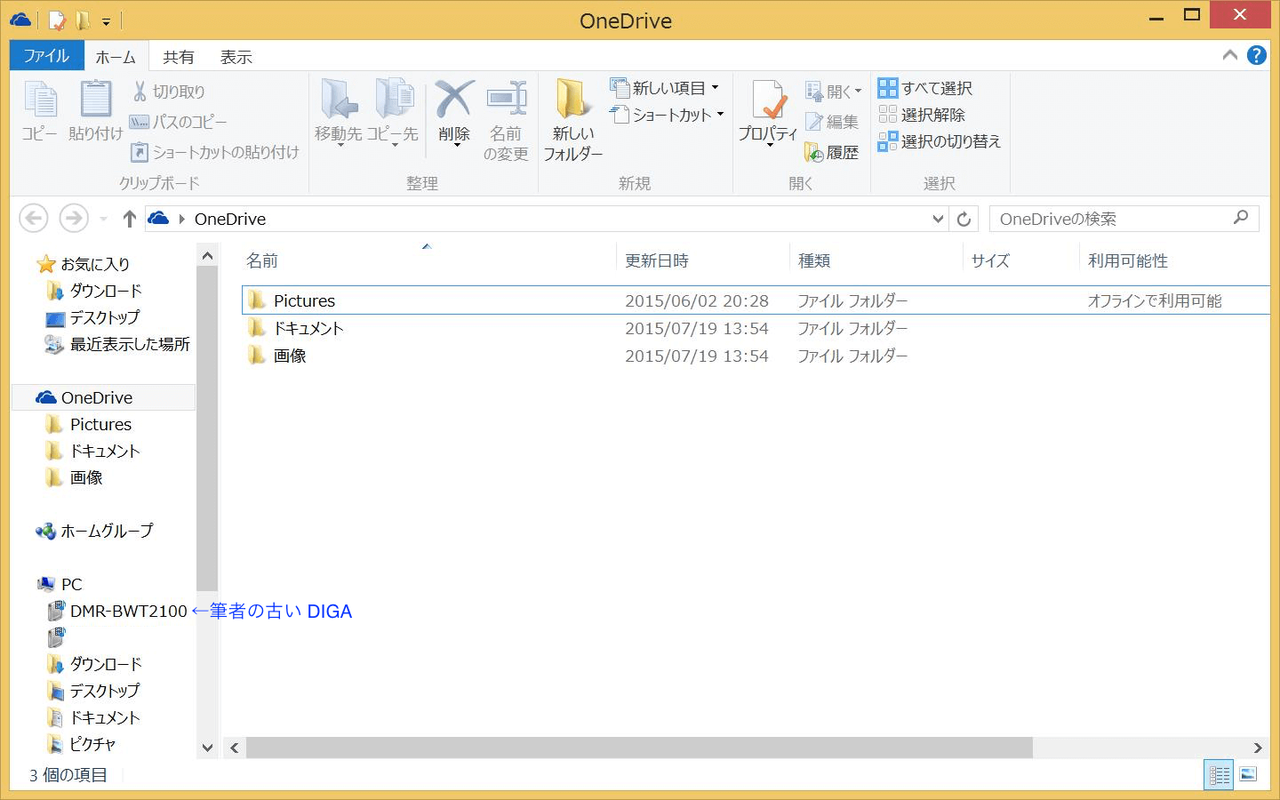Select the ドキュメント folder in file list
The image size is (1280, 800).
756,328
